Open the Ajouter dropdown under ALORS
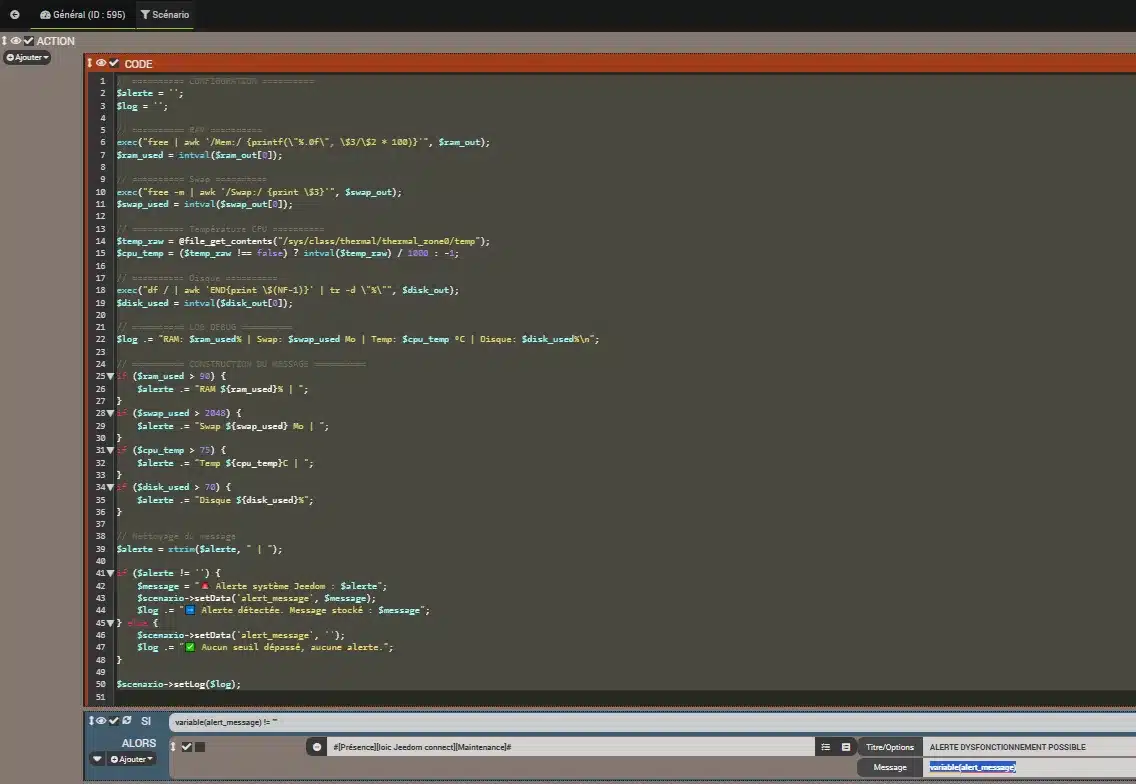This screenshot has width=1136, height=784. [x=132, y=759]
